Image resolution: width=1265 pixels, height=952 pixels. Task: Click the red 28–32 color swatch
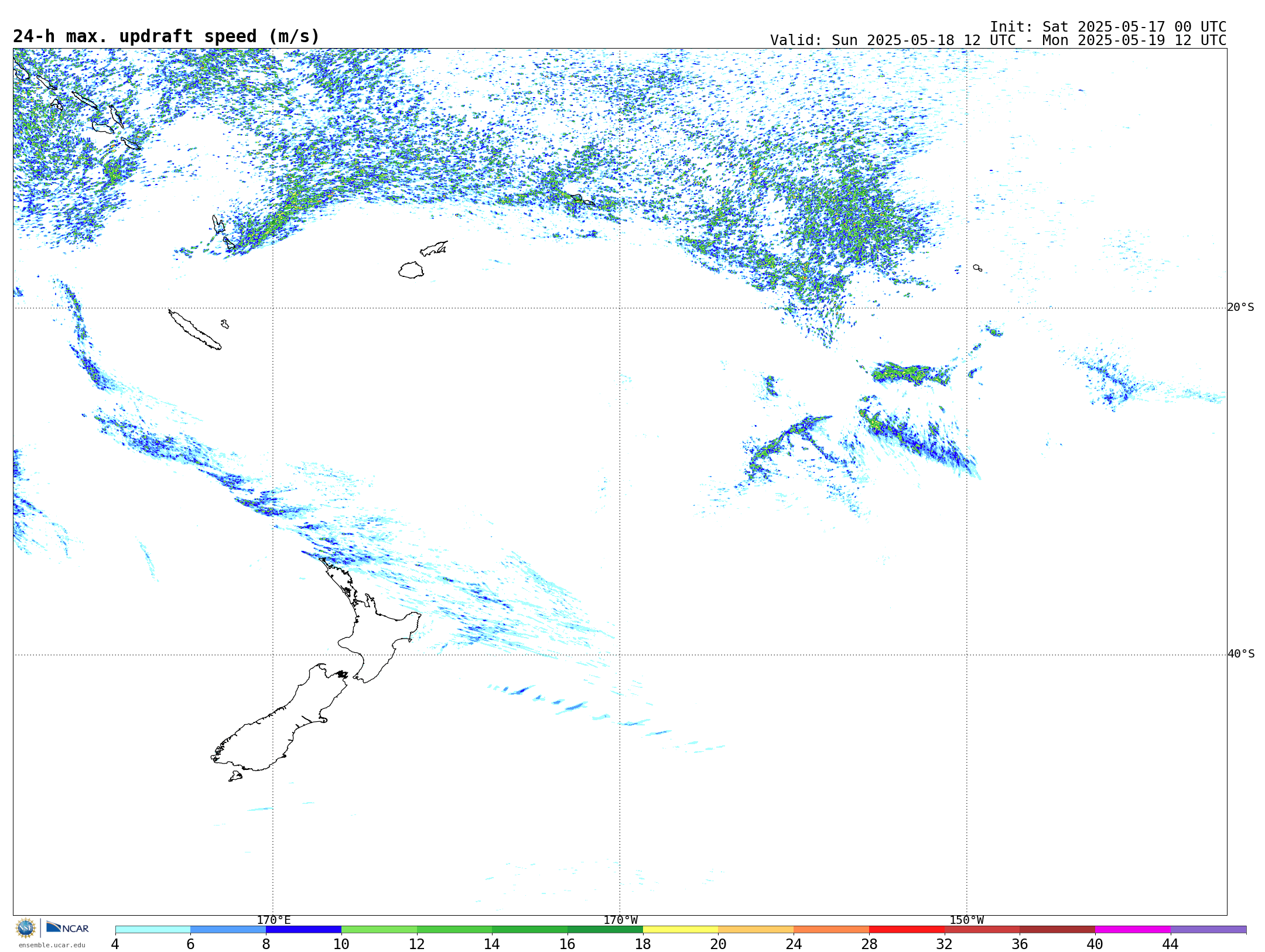[907, 930]
